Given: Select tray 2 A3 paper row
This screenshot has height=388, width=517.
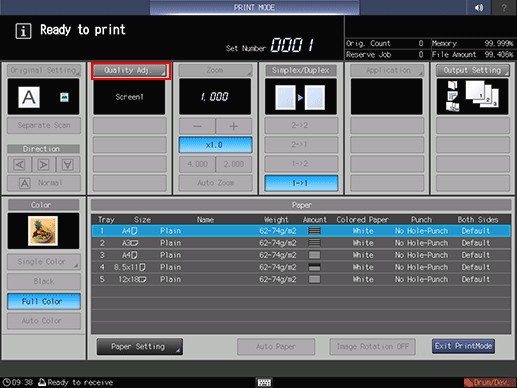Looking at the screenshot, I should point(301,243).
